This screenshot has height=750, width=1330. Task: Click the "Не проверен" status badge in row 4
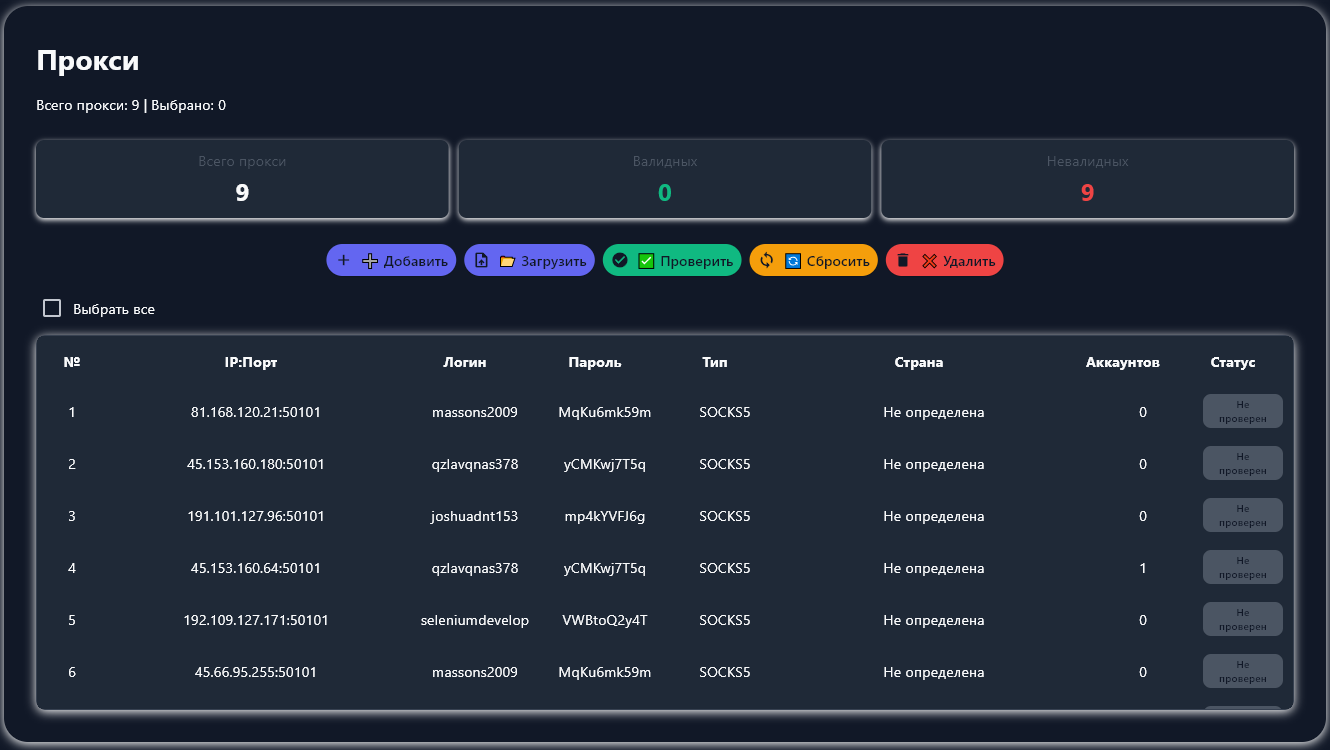(1242, 567)
